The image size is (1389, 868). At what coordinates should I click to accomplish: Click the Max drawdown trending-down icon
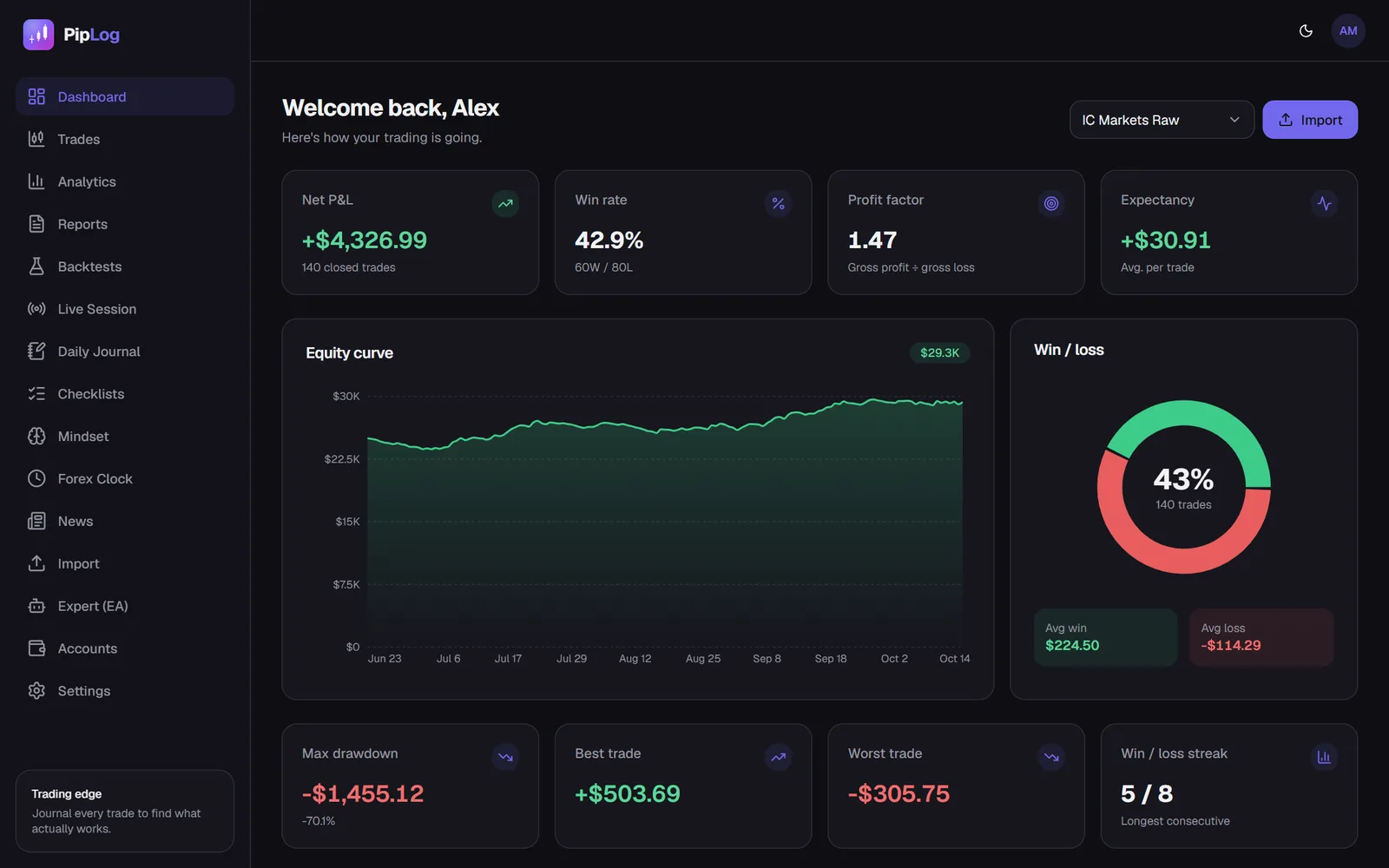505,757
